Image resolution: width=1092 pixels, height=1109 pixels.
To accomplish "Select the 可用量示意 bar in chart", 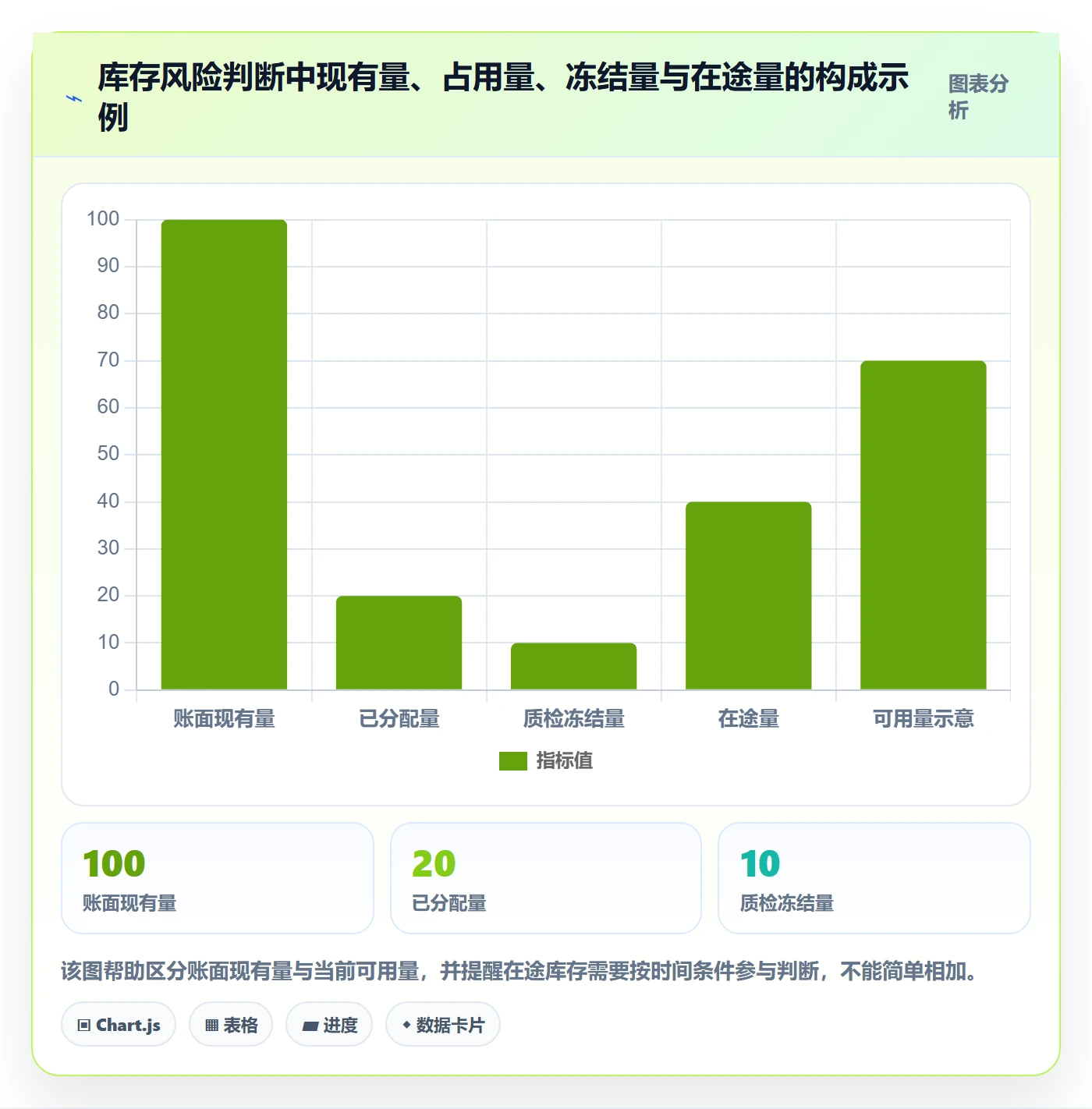I will [923, 525].
